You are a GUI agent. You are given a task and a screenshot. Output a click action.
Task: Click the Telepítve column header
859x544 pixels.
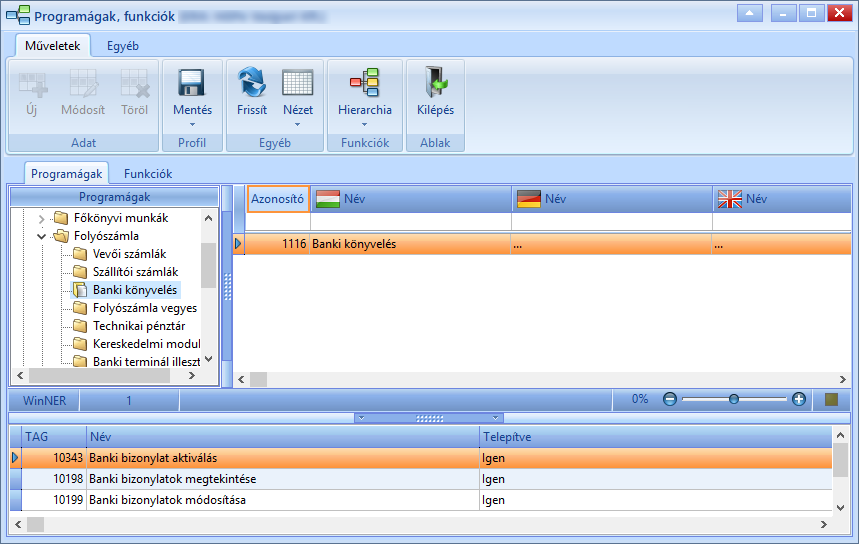click(656, 437)
